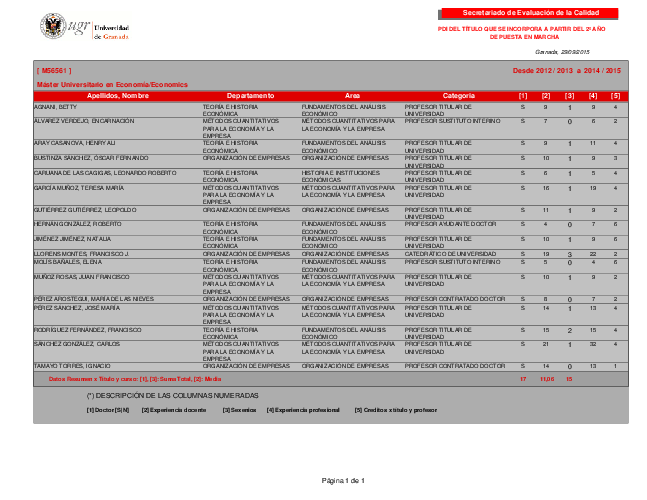Click the [2] Experiencia docente legend
The height and width of the screenshot is (500, 647).
click(x=174, y=410)
